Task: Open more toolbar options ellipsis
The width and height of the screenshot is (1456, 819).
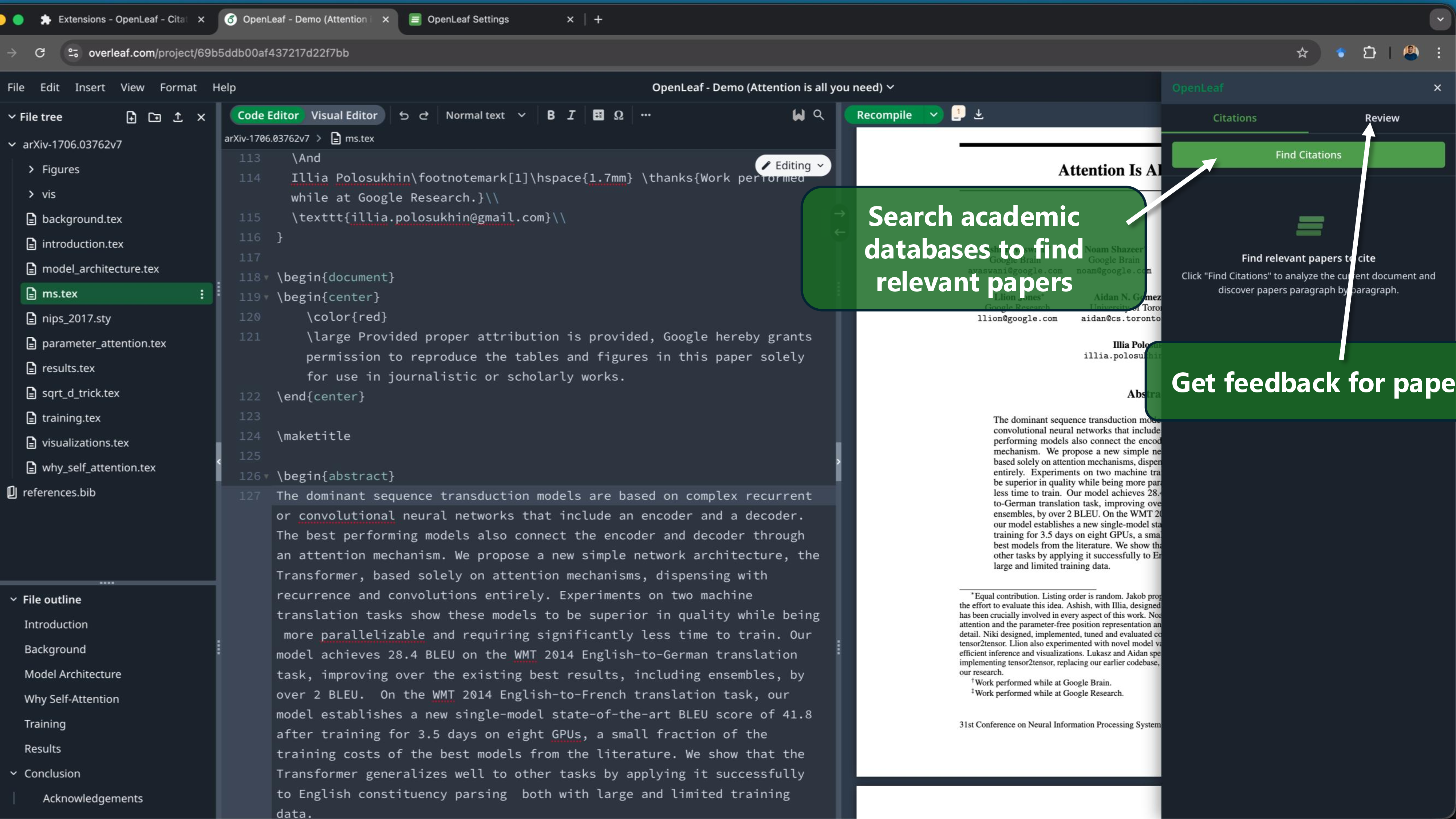Action: click(x=646, y=115)
